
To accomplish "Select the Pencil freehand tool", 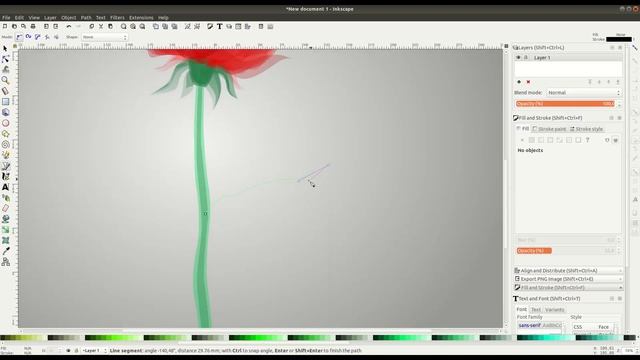I will [5, 155].
